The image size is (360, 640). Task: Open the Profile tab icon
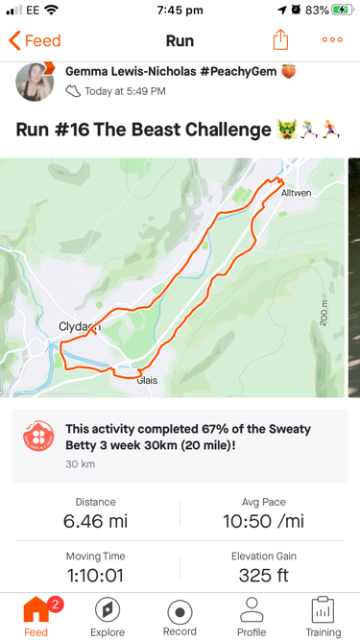point(251,616)
